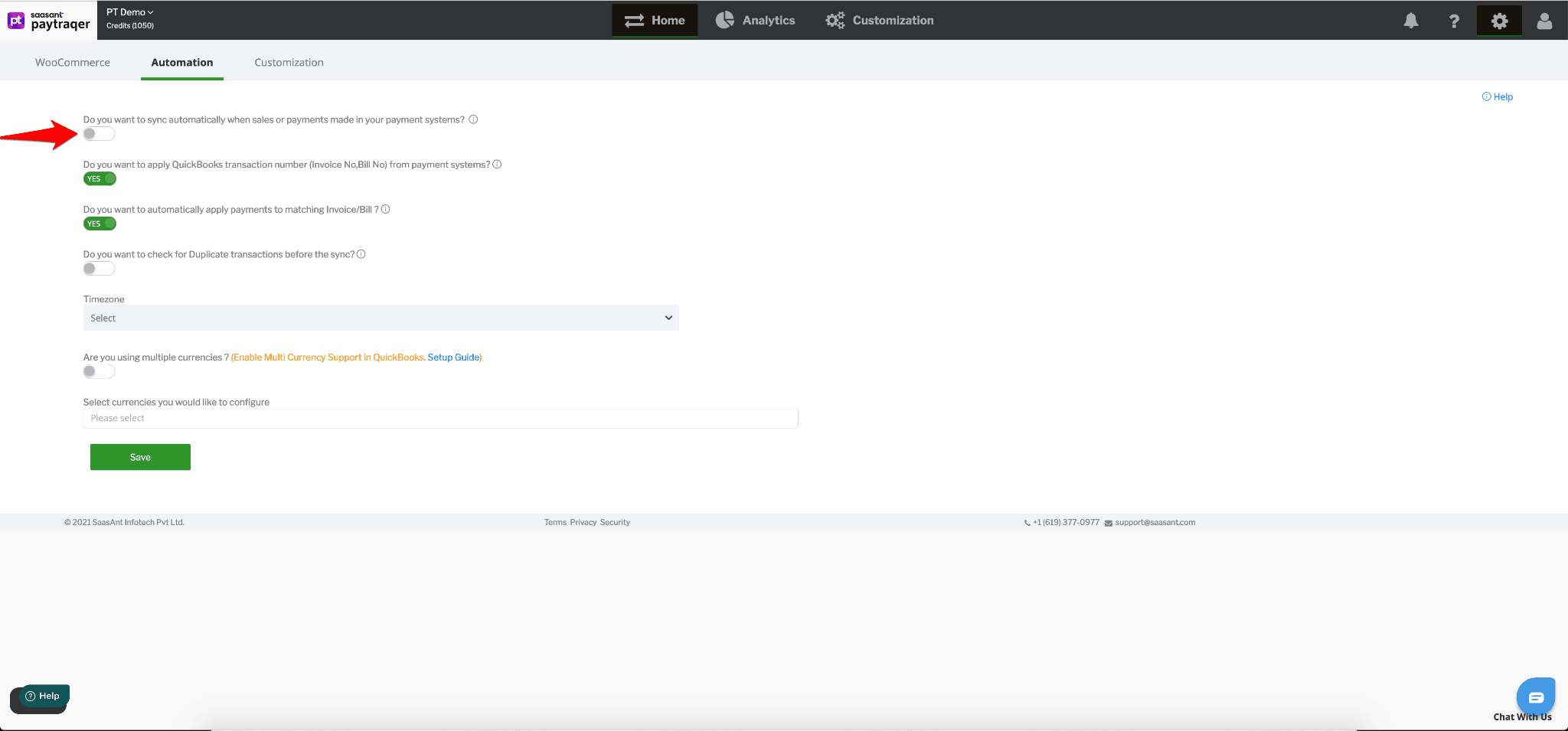Viewport: 1568px width, 731px height.
Task: Click the Credits (1050) text
Action: (x=130, y=26)
